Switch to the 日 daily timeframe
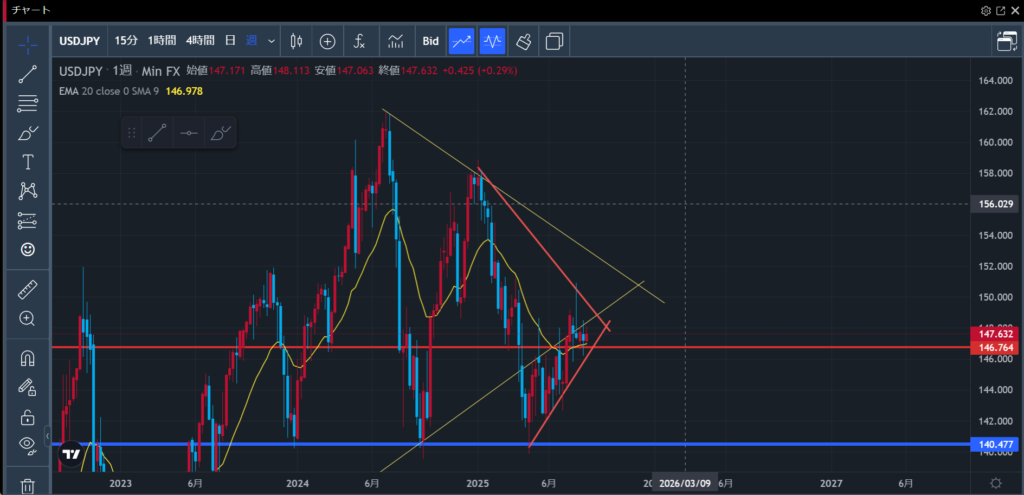 click(x=230, y=41)
